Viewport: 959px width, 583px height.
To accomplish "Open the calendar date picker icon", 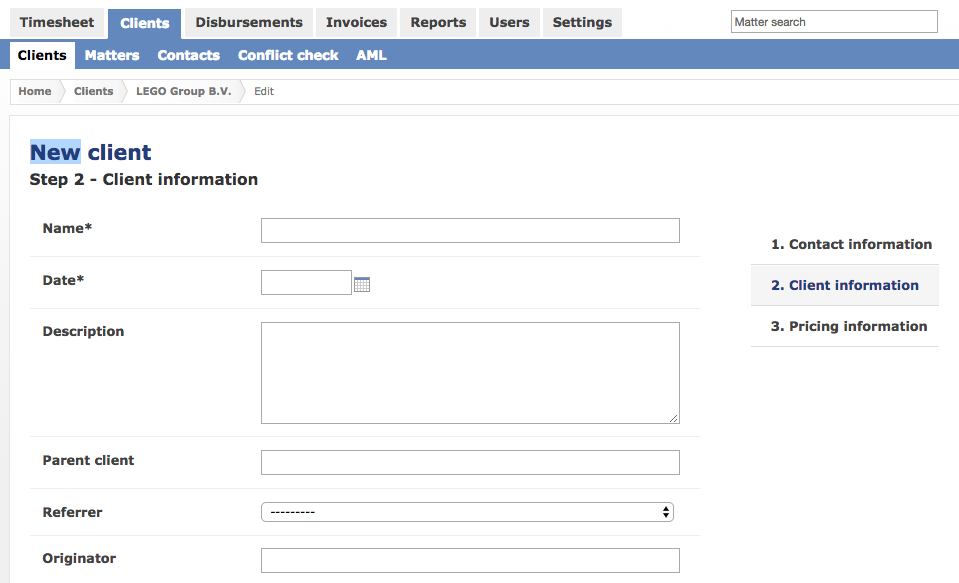I will pyautogui.click(x=362, y=284).
